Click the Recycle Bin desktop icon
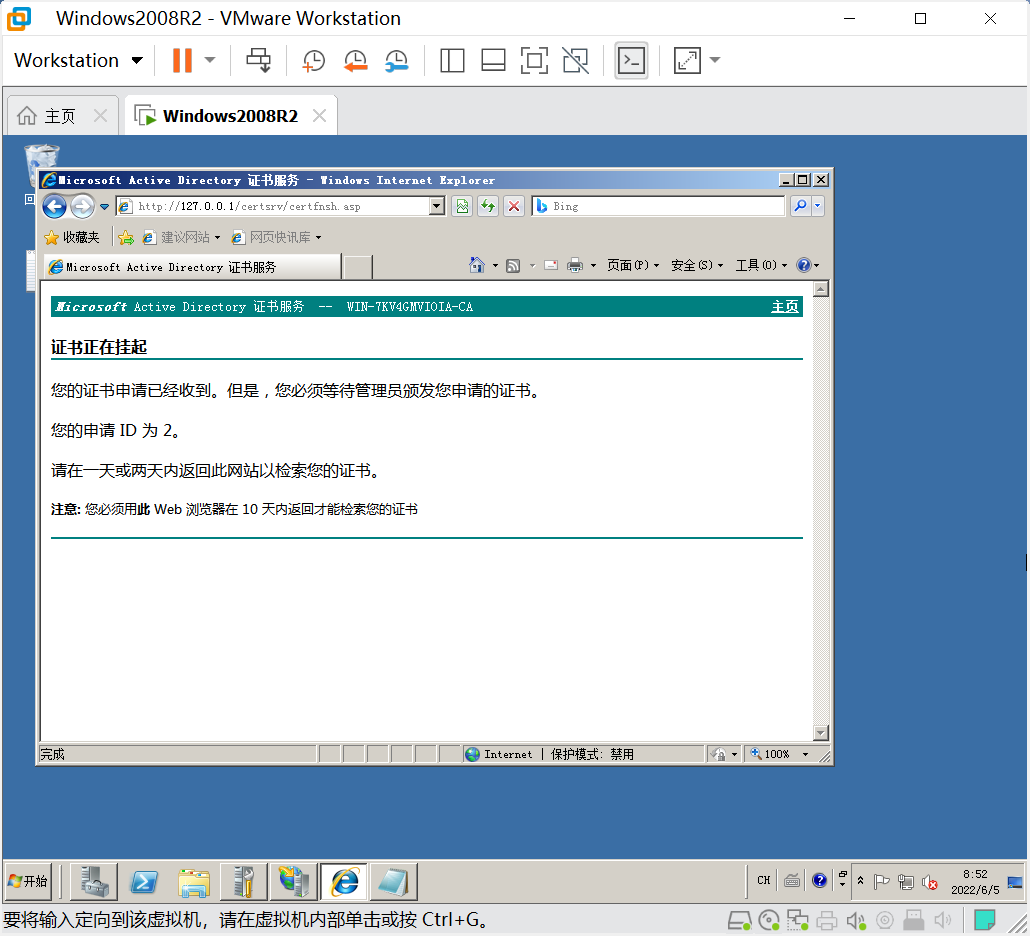 pos(41,164)
